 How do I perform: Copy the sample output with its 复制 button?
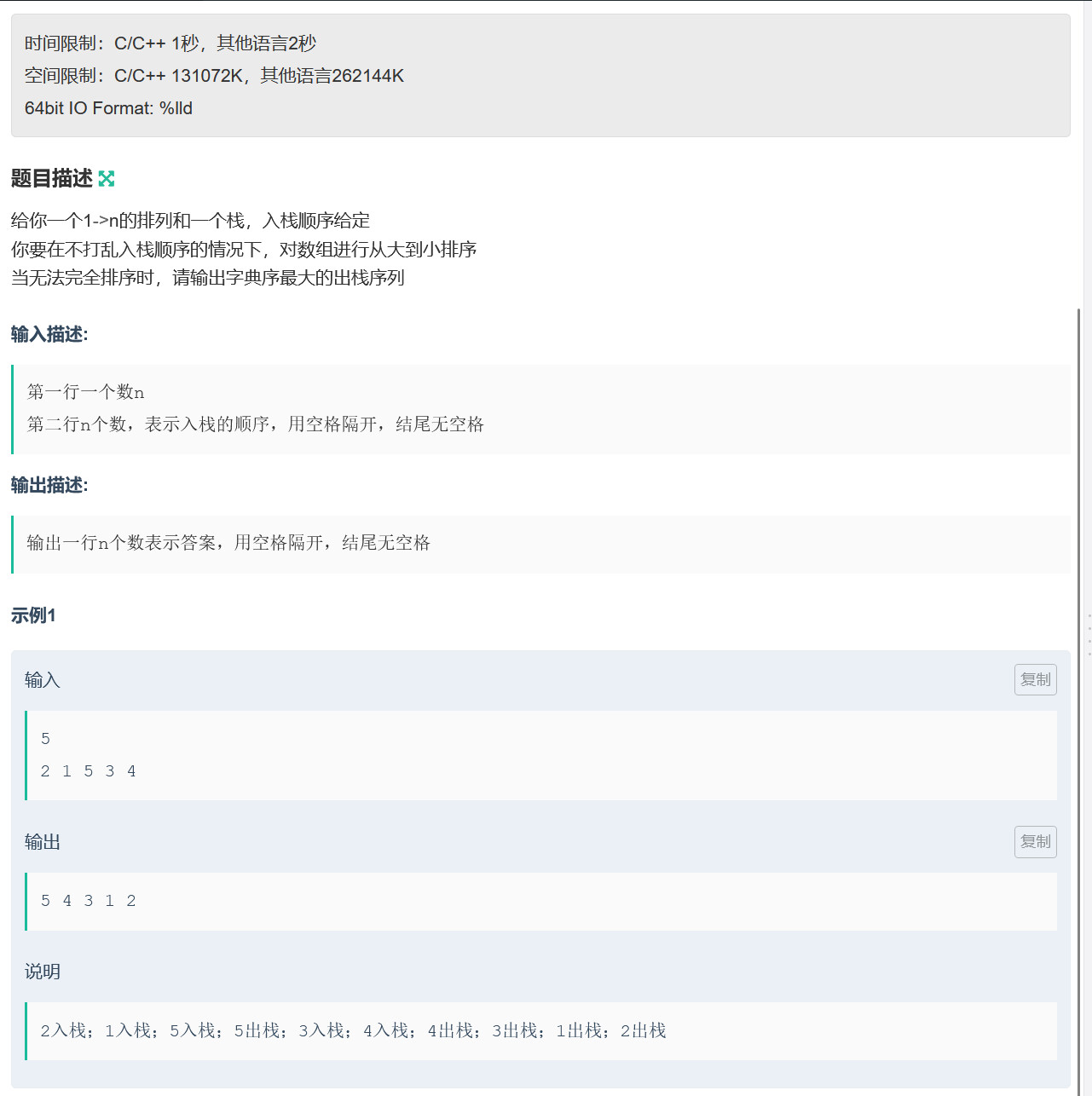1036,841
